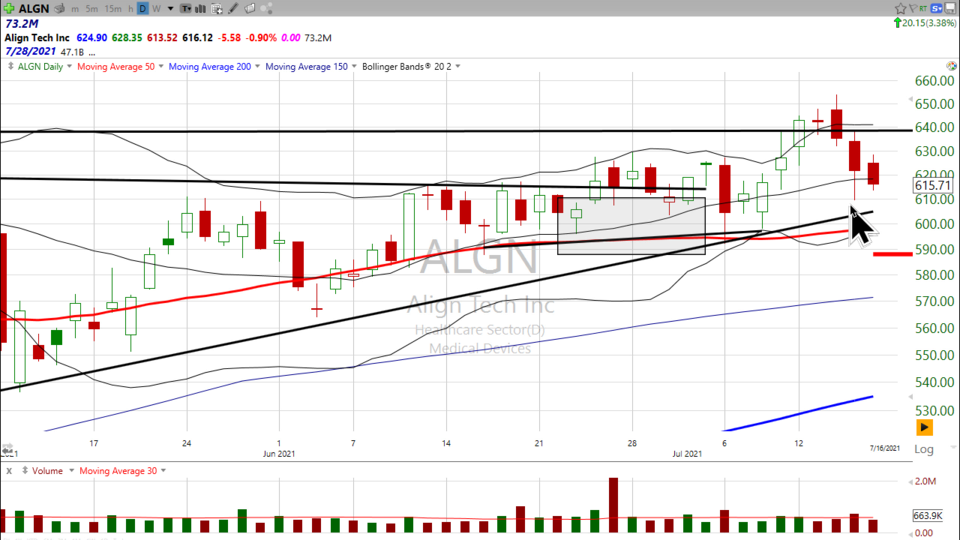Image resolution: width=960 pixels, height=540 pixels.
Task: Open the blue S dropdown button
Action: point(937,9)
